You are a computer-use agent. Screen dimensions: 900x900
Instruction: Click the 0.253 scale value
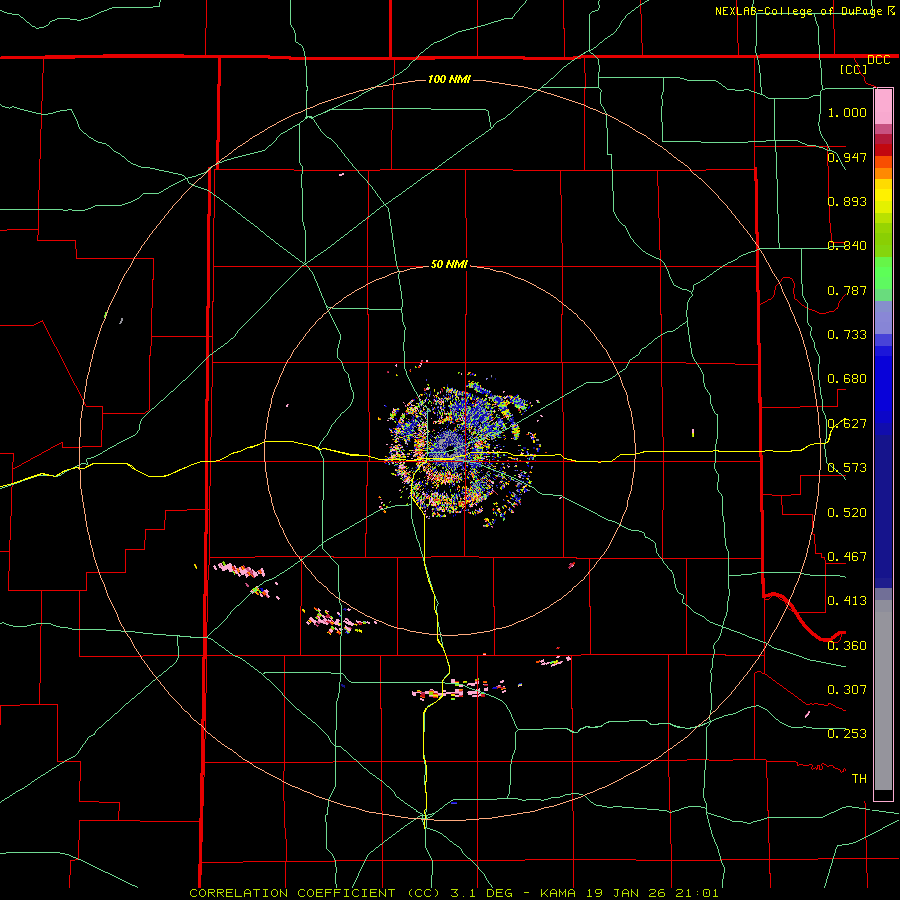(847, 734)
